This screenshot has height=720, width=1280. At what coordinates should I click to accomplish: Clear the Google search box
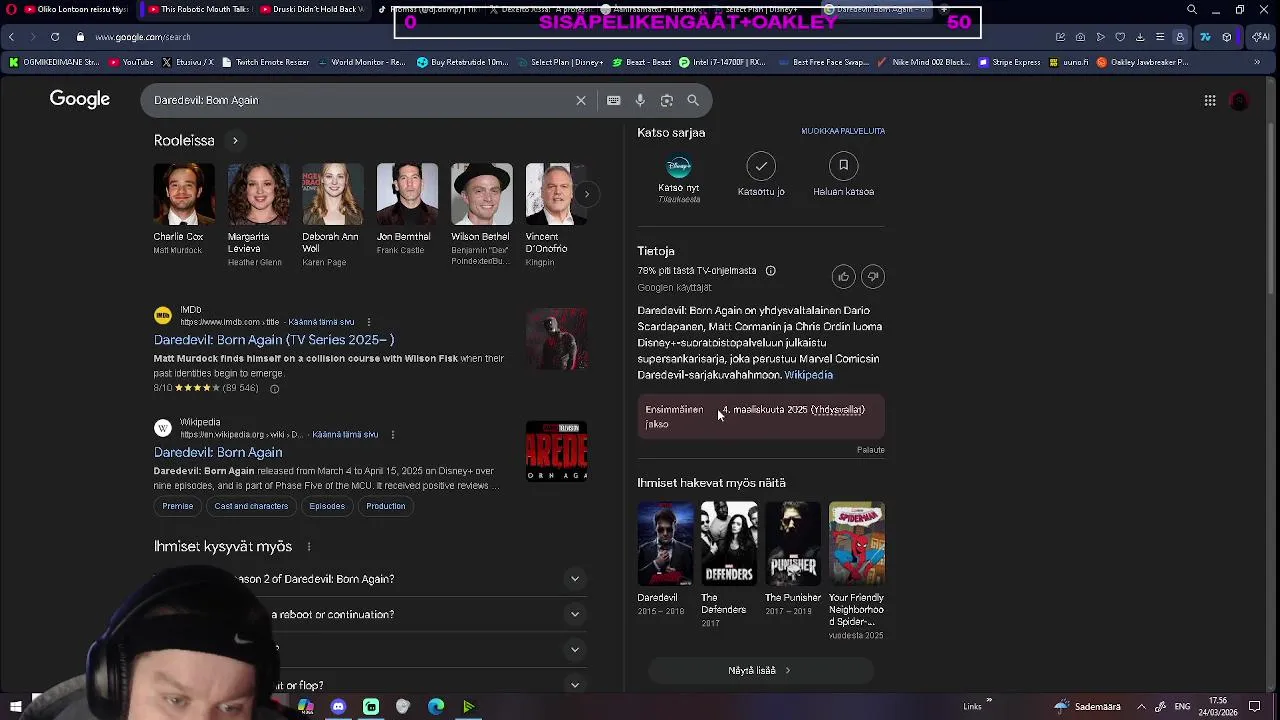[580, 100]
